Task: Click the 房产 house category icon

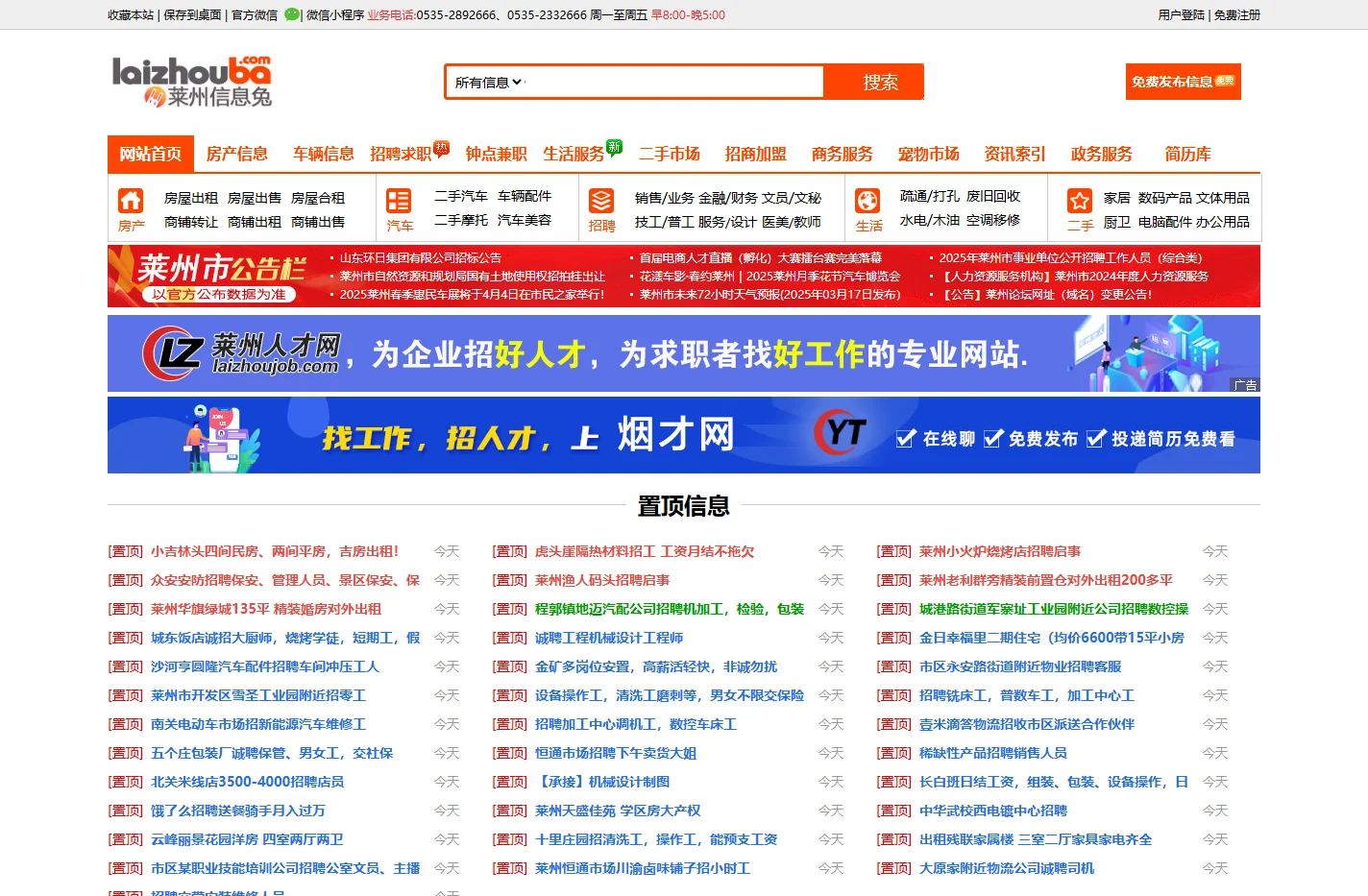Action: (x=131, y=200)
